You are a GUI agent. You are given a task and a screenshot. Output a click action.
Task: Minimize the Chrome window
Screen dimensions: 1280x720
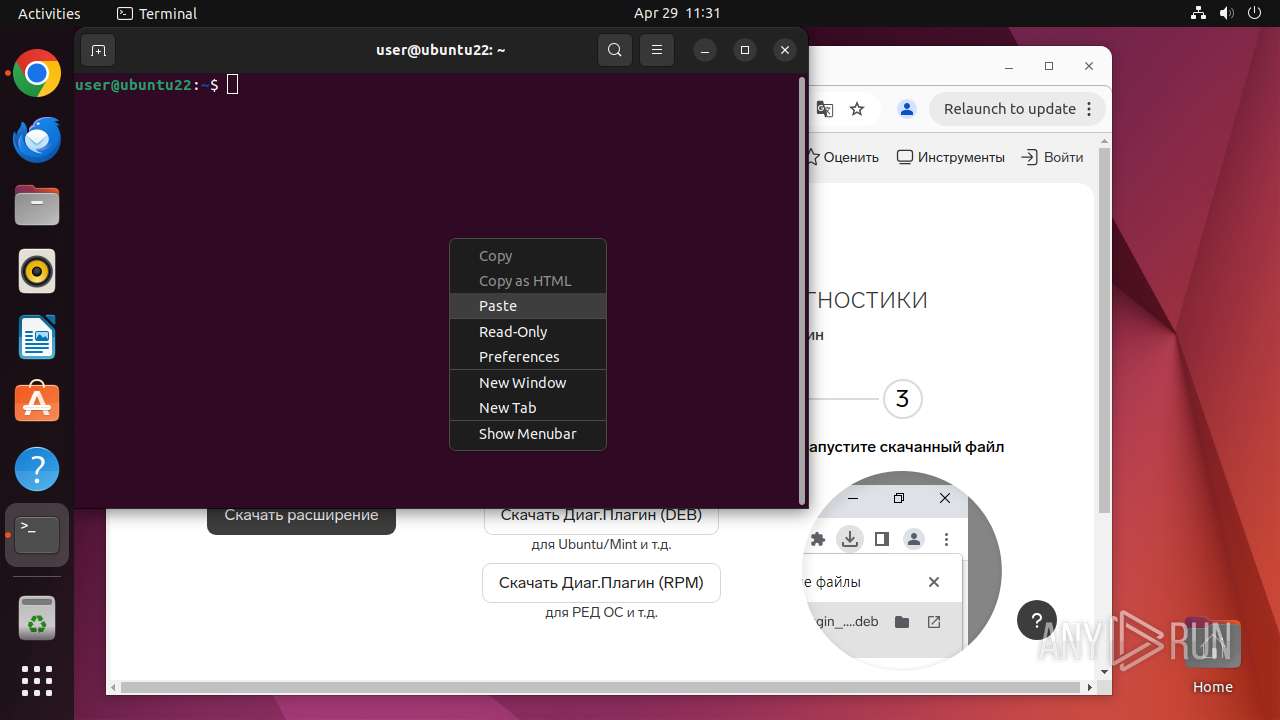pyautogui.click(x=1008, y=66)
